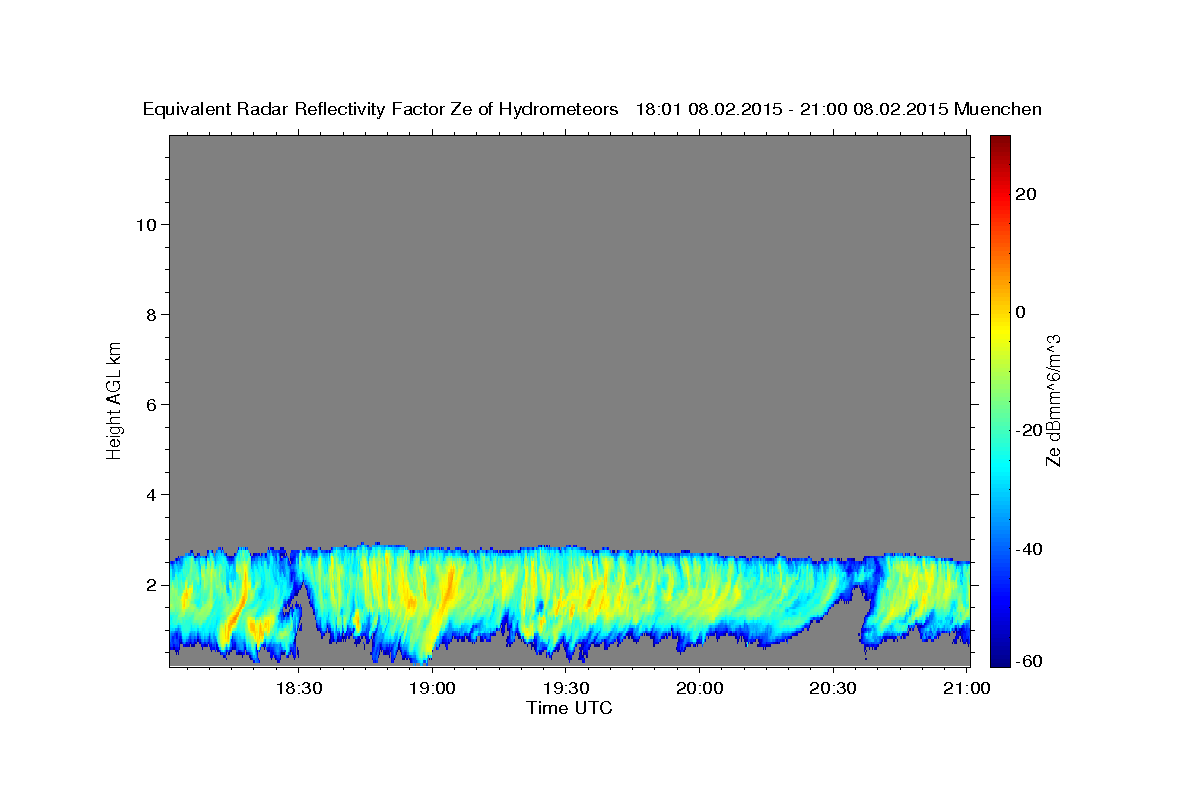1200x800 pixels.
Task: Click the '21:00' time tick label
Action: tap(967, 689)
